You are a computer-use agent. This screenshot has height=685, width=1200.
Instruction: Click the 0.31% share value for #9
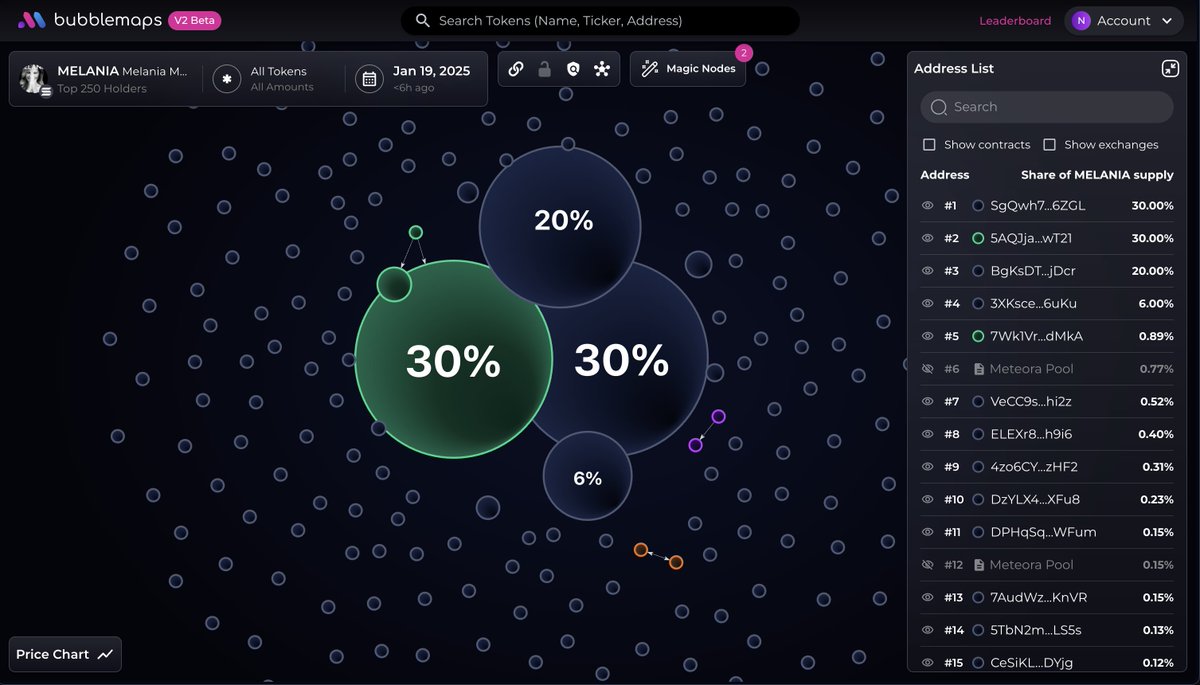[1158, 467]
